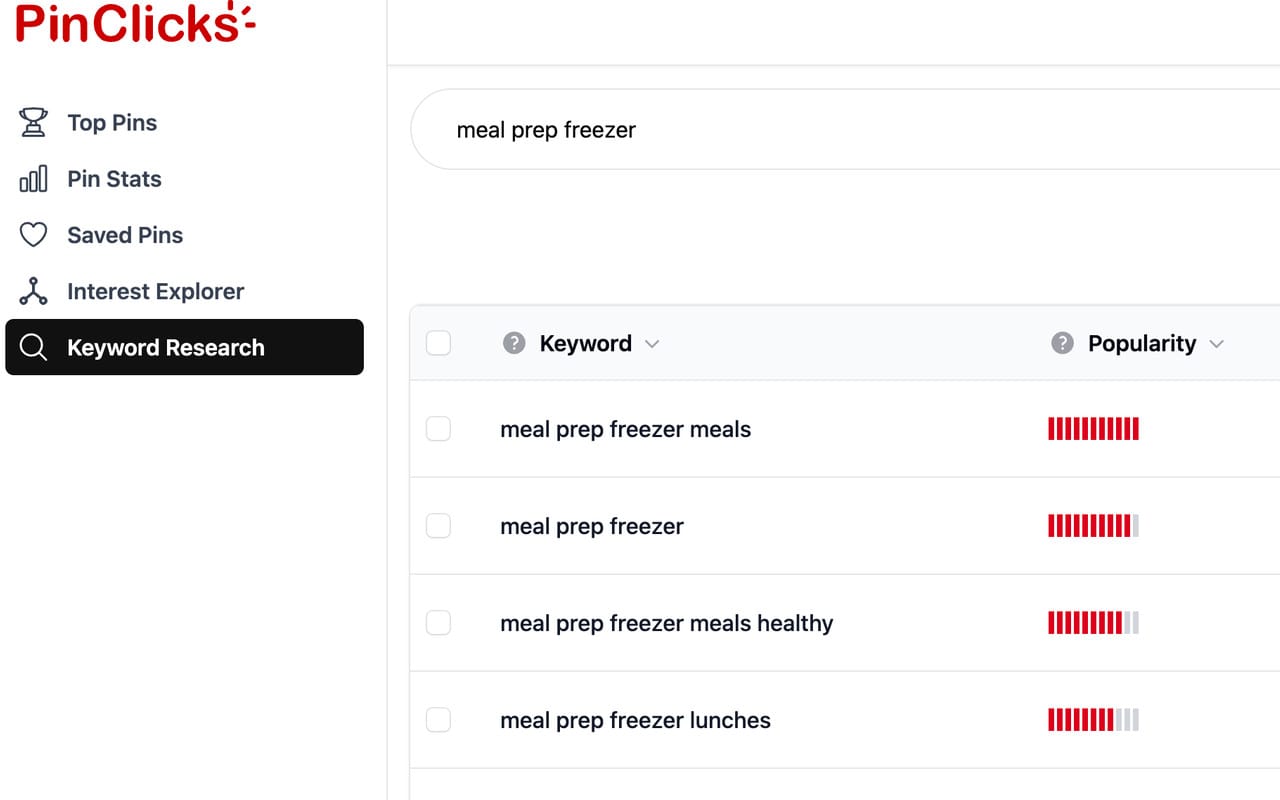Check the 'meal prep freezer meals' row
Screen dimensions: 1280x800
438,429
